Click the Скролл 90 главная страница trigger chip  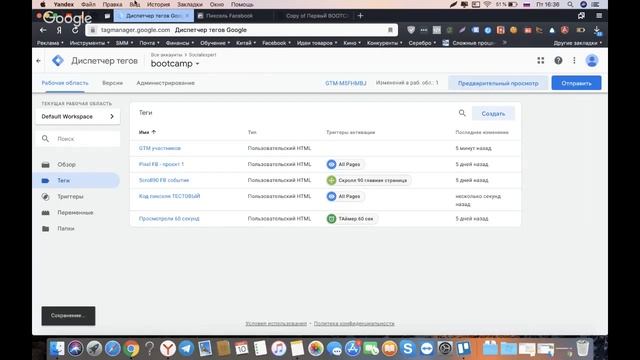click(x=368, y=180)
